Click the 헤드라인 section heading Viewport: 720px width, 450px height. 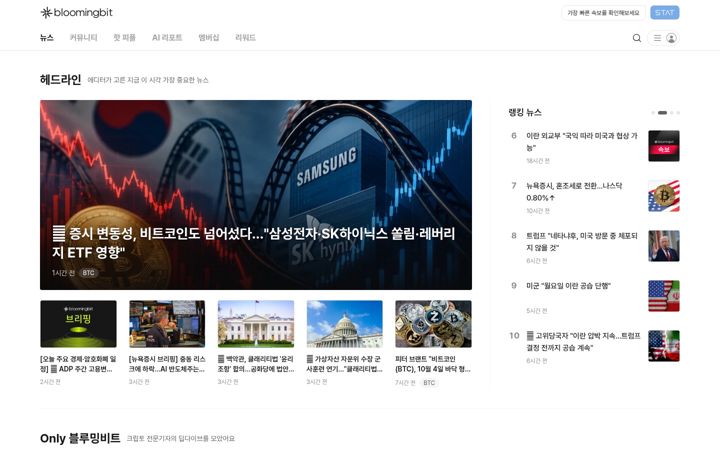pyautogui.click(x=60, y=79)
